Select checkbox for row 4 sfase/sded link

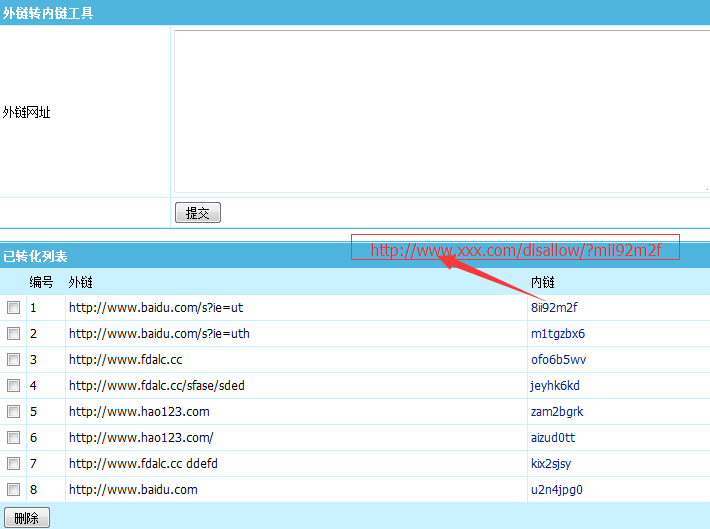[14, 385]
